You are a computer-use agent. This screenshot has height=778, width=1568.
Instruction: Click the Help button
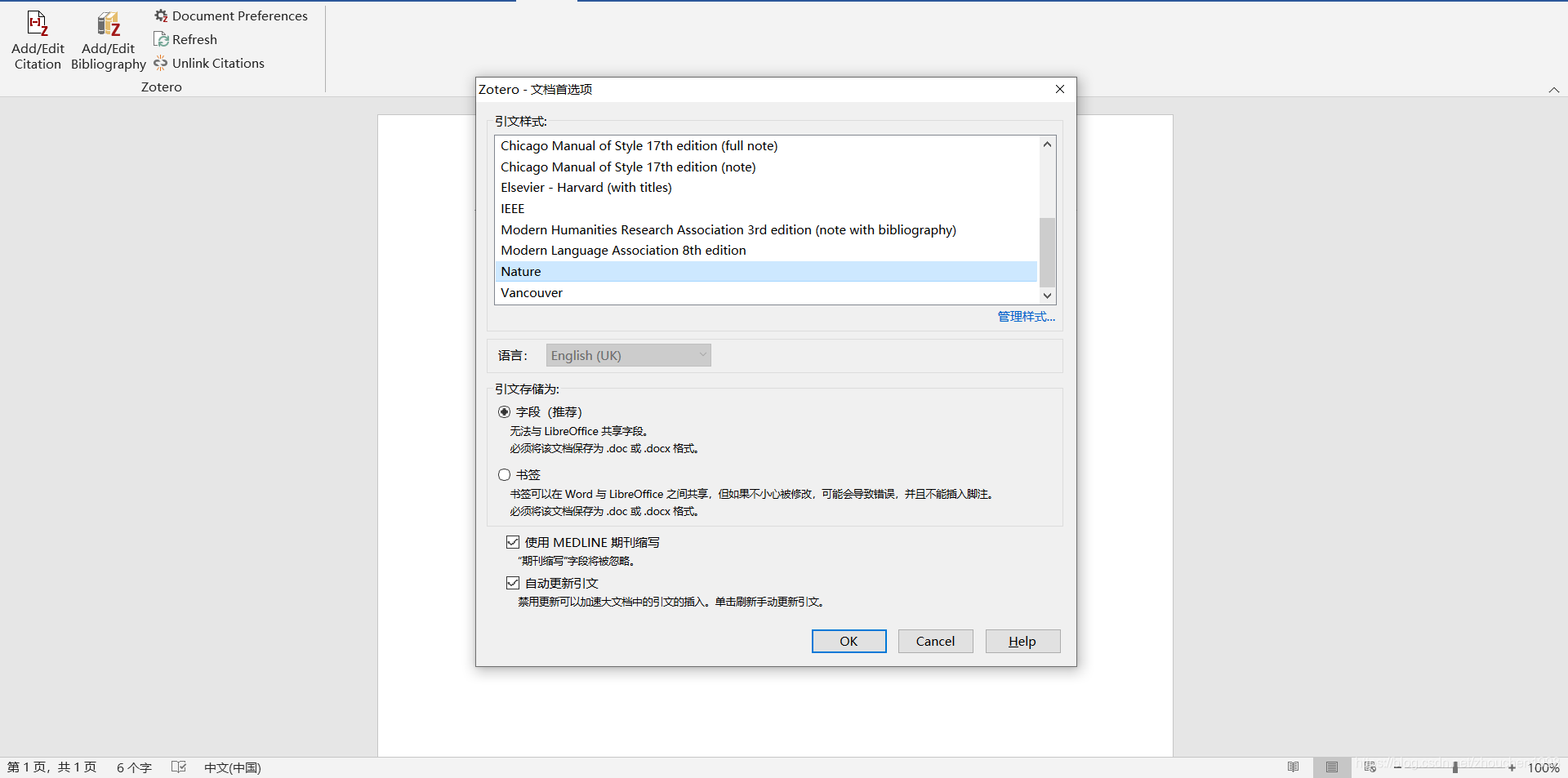[x=1022, y=641]
